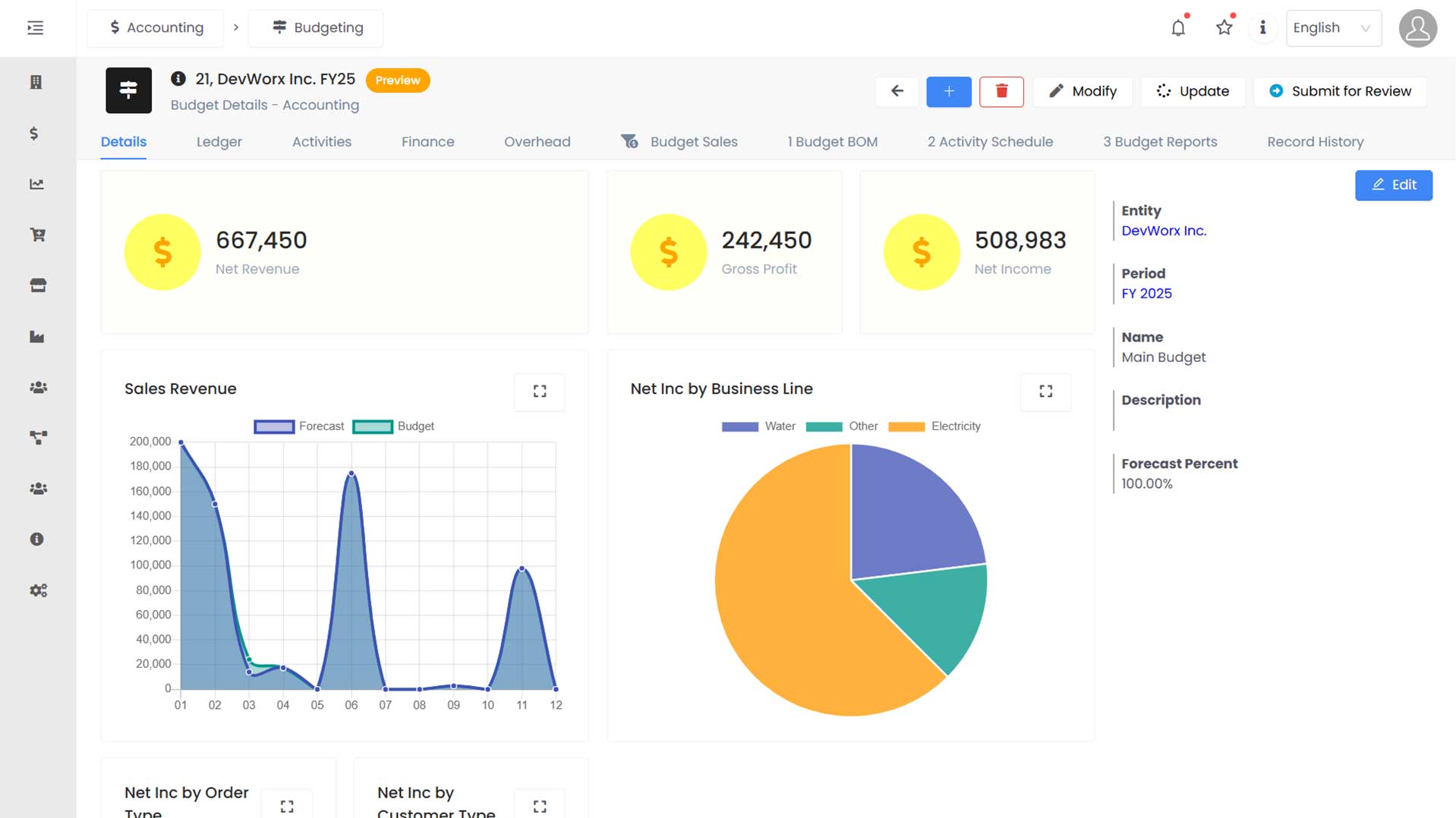1456x818 pixels.
Task: Click the delete record trash button
Action: [x=1001, y=91]
